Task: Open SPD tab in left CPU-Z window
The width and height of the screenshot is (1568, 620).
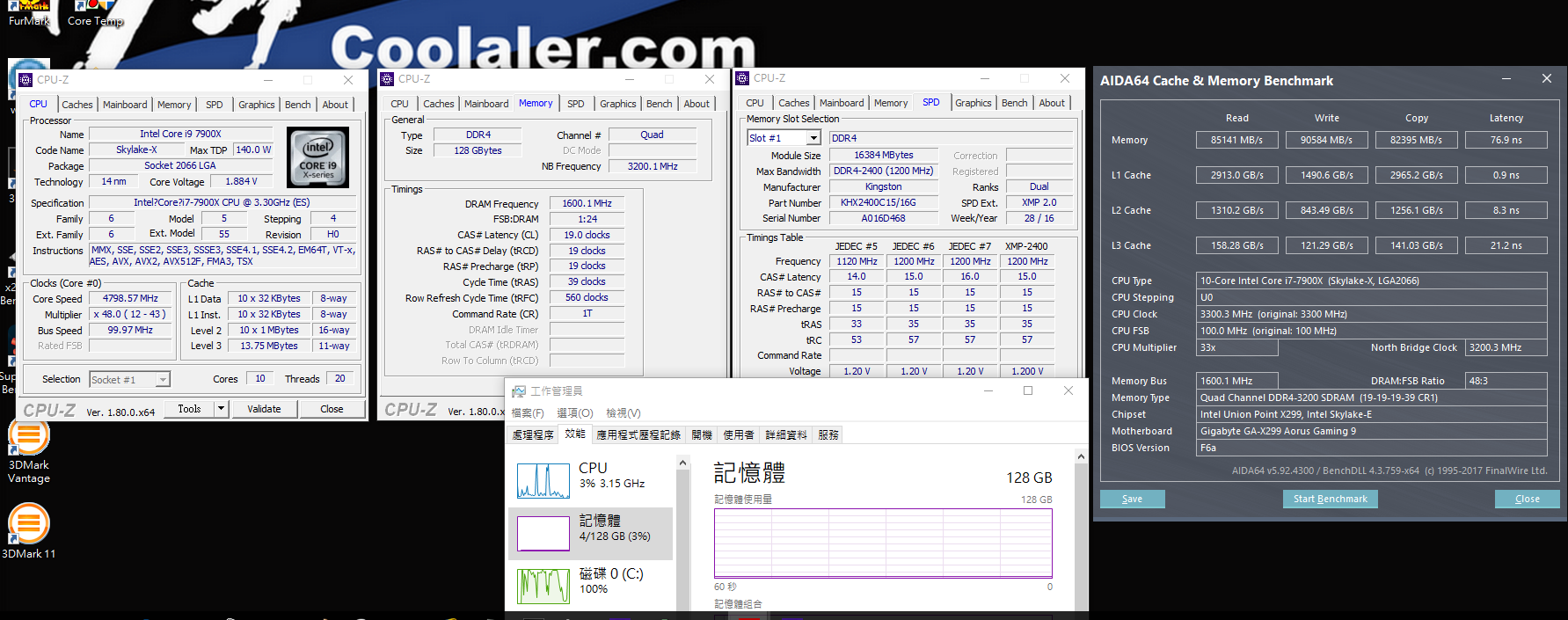Action: 215,105
